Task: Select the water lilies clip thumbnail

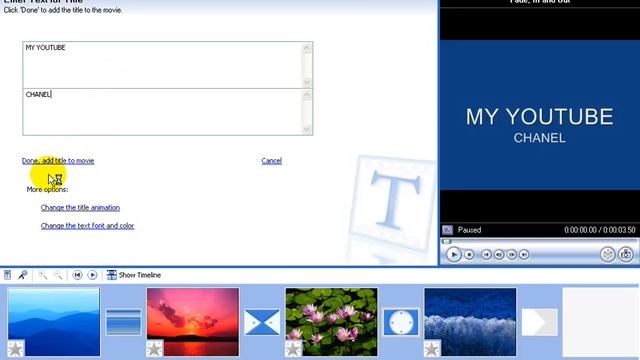Action: 331,322
